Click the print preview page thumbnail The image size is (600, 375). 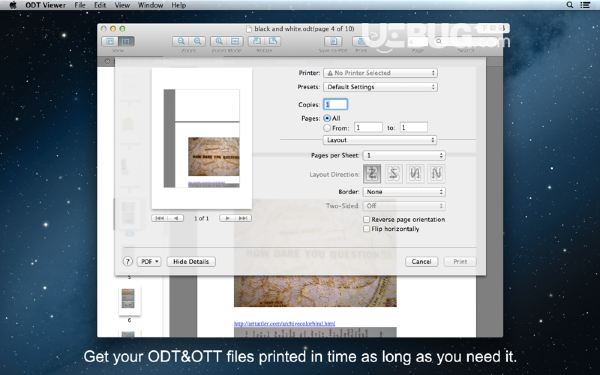[x=202, y=139]
